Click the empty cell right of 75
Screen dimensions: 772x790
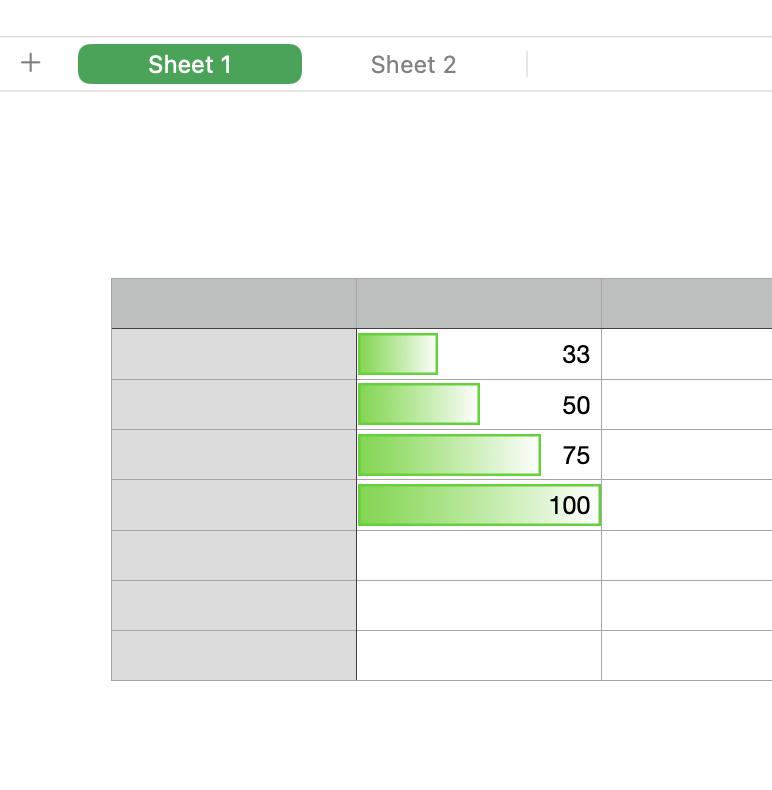(x=686, y=455)
